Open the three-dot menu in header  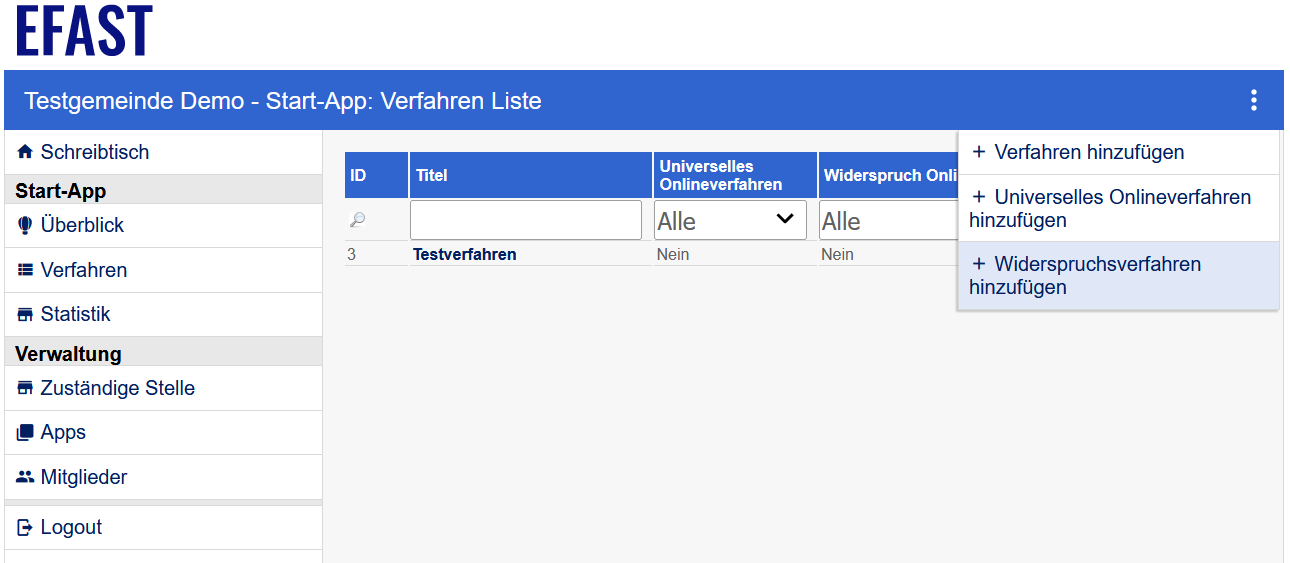click(x=1253, y=100)
